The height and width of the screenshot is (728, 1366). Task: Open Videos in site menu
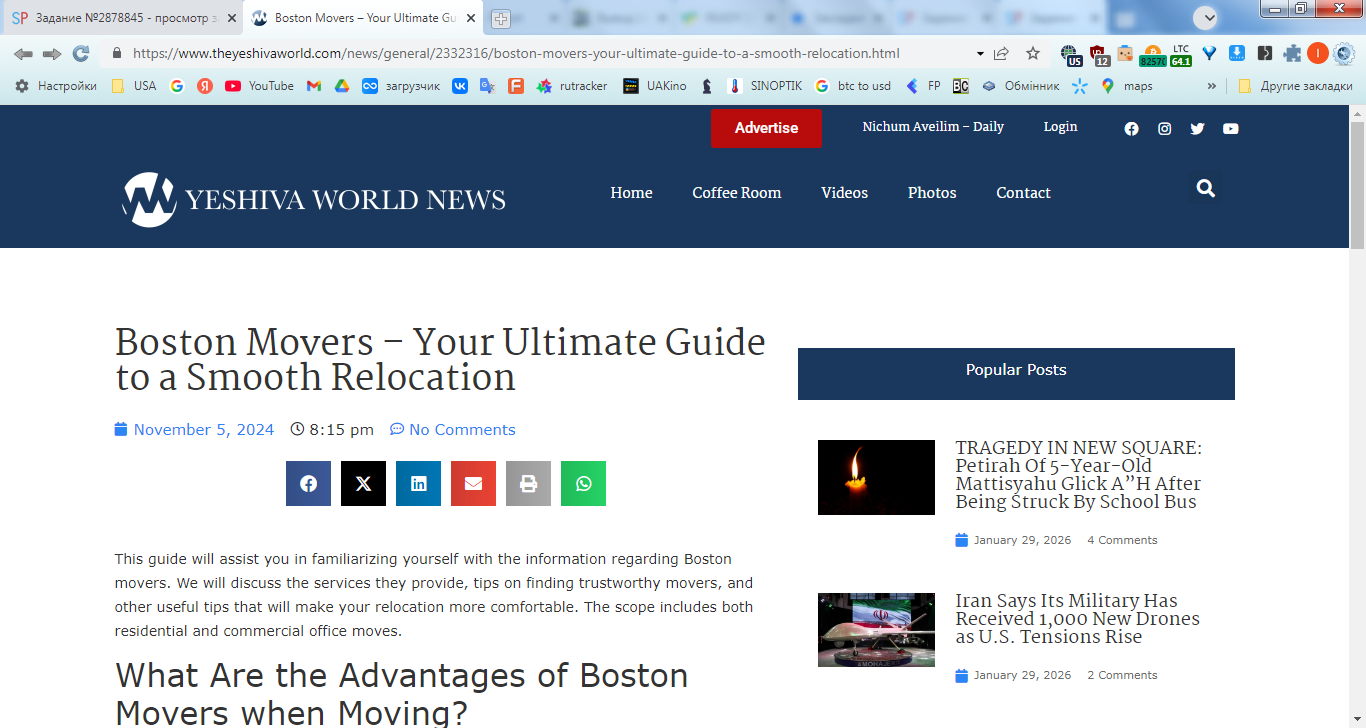845,193
